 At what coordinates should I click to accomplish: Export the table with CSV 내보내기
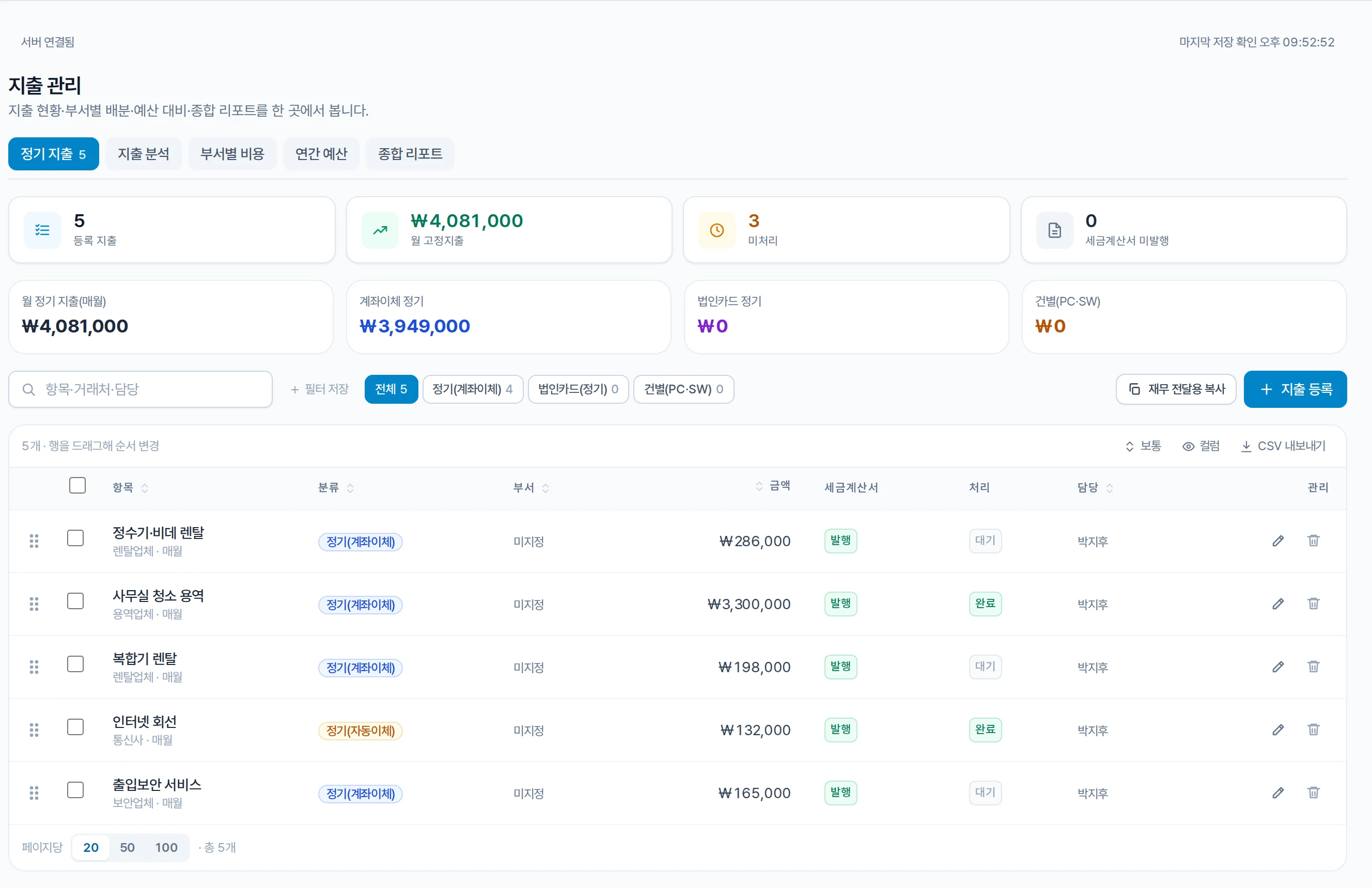1283,446
